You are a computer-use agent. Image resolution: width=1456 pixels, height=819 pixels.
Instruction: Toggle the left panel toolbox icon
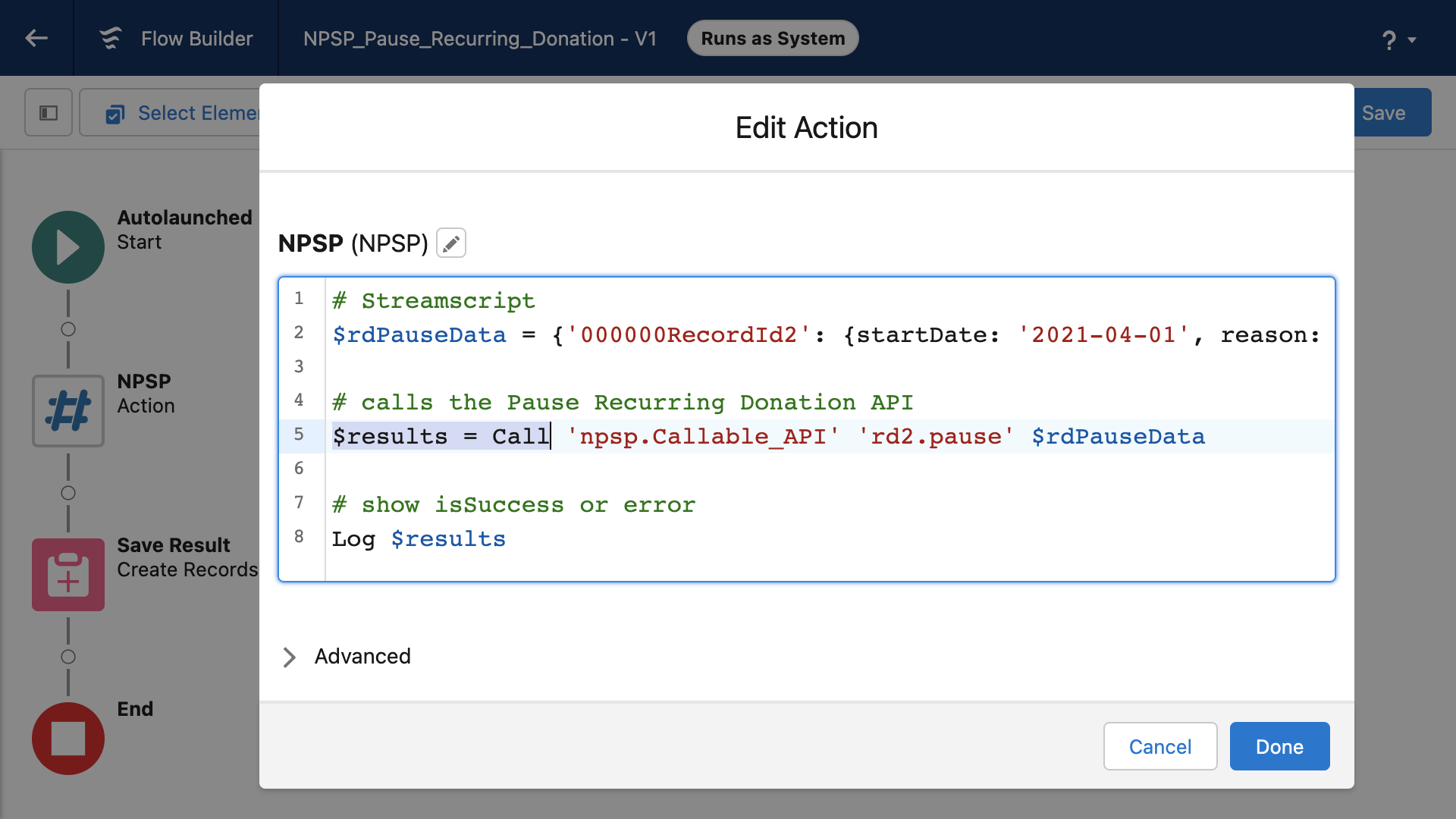click(49, 112)
